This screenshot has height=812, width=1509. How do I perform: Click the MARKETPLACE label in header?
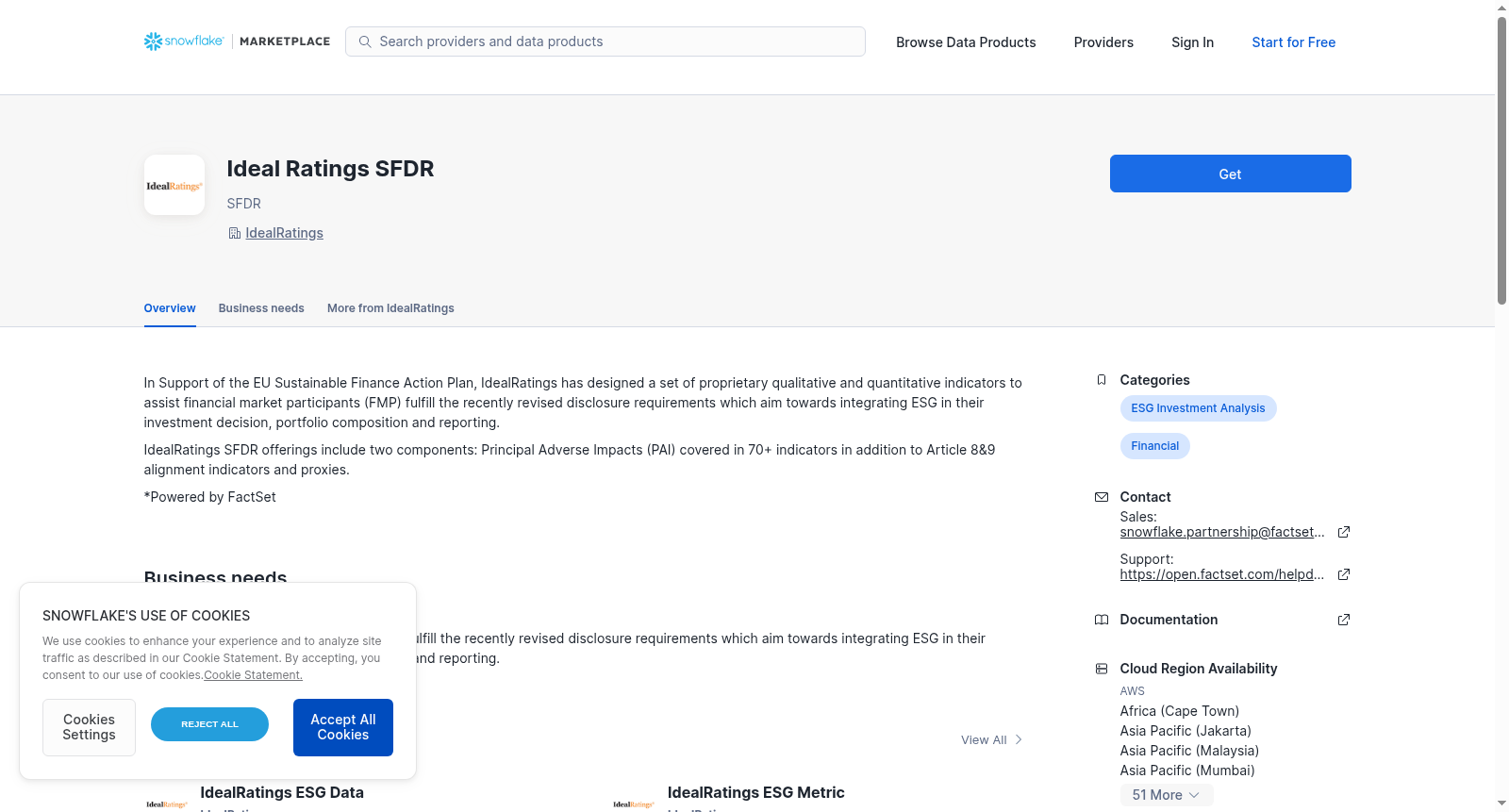pyautogui.click(x=285, y=41)
